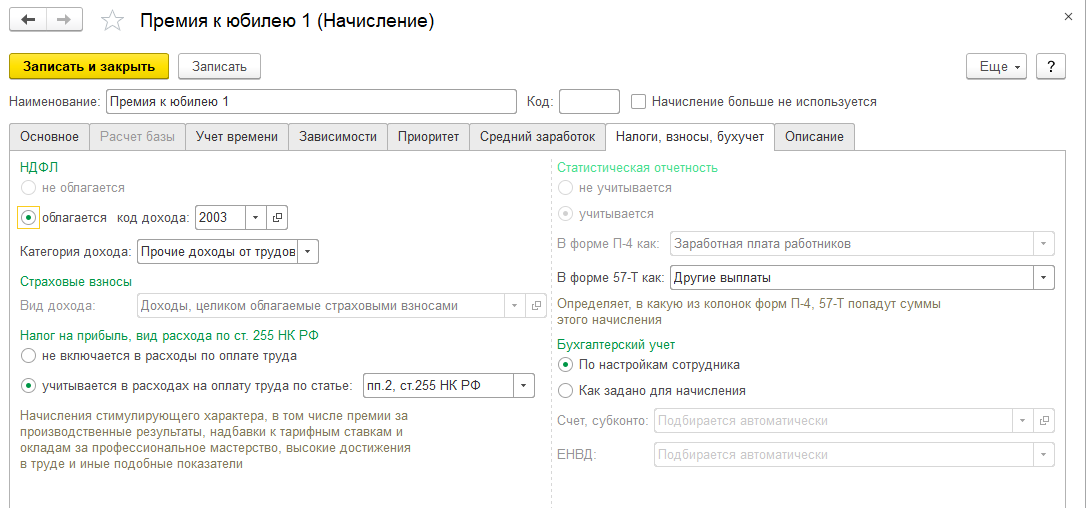Enable 'Начисление больше не используется' checkbox
1086x508 pixels.
pos(639,101)
